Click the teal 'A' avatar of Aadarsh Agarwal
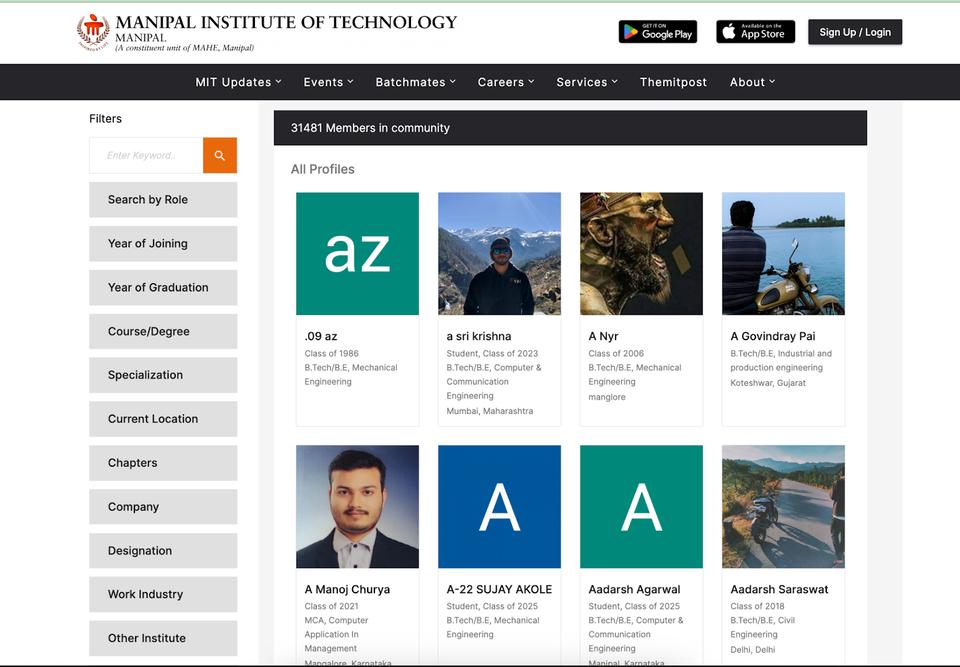 (x=642, y=507)
